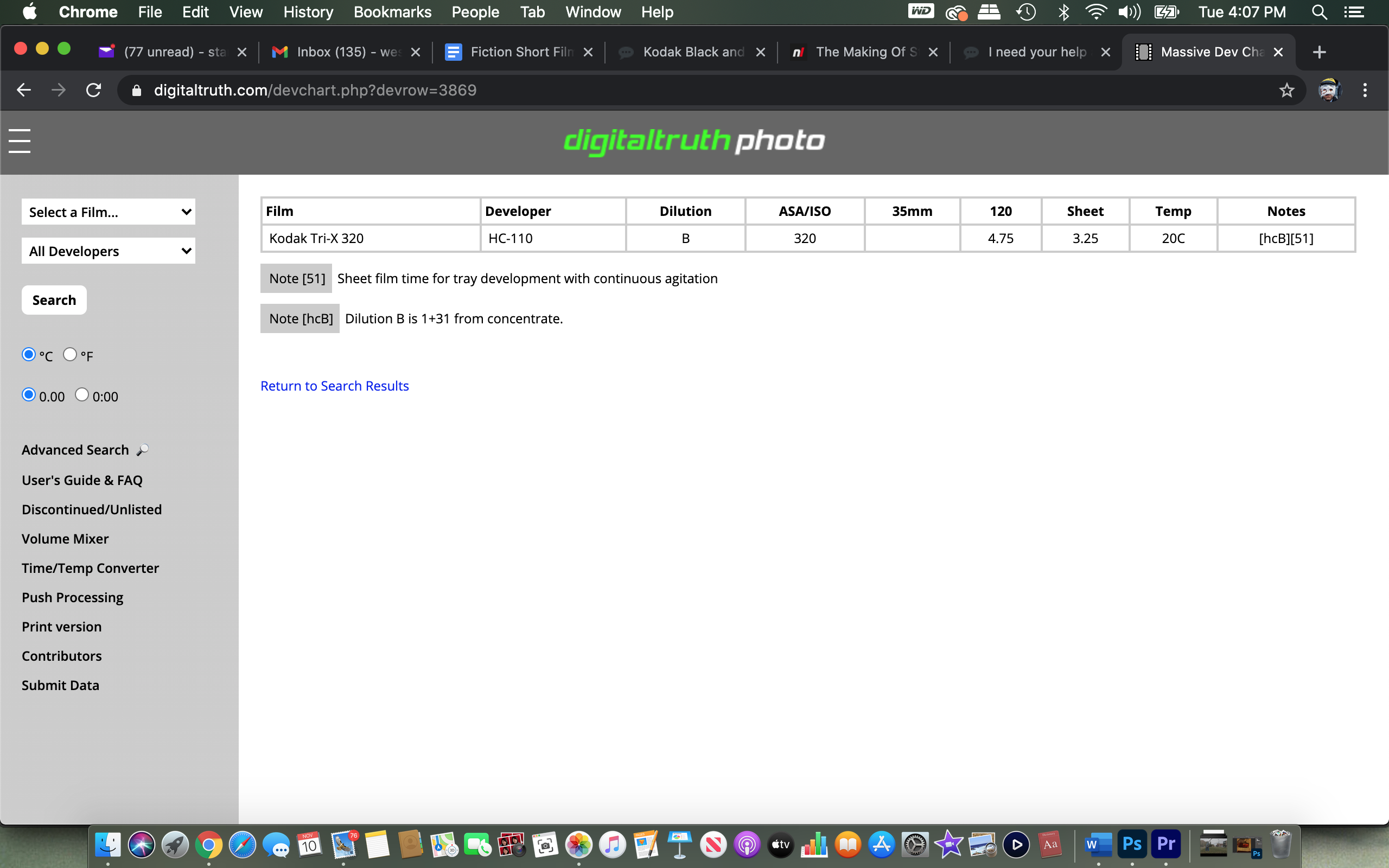Open the Contributors link
The height and width of the screenshot is (868, 1389).
tap(61, 655)
